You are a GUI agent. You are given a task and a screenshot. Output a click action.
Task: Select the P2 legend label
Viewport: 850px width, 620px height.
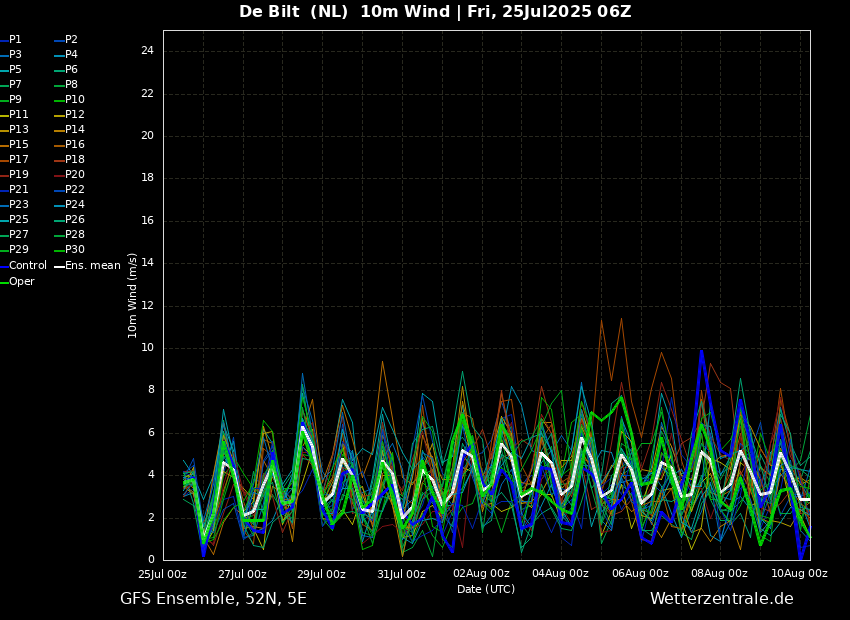point(71,40)
